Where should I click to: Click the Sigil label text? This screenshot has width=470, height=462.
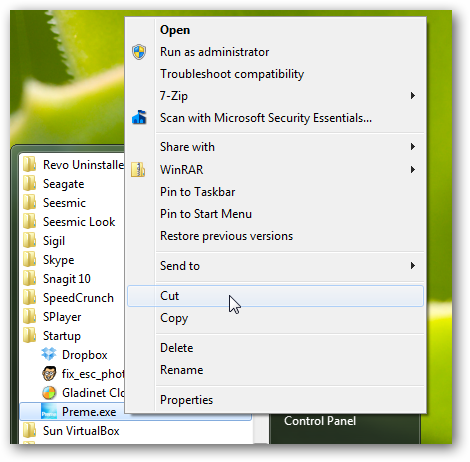click(54, 241)
